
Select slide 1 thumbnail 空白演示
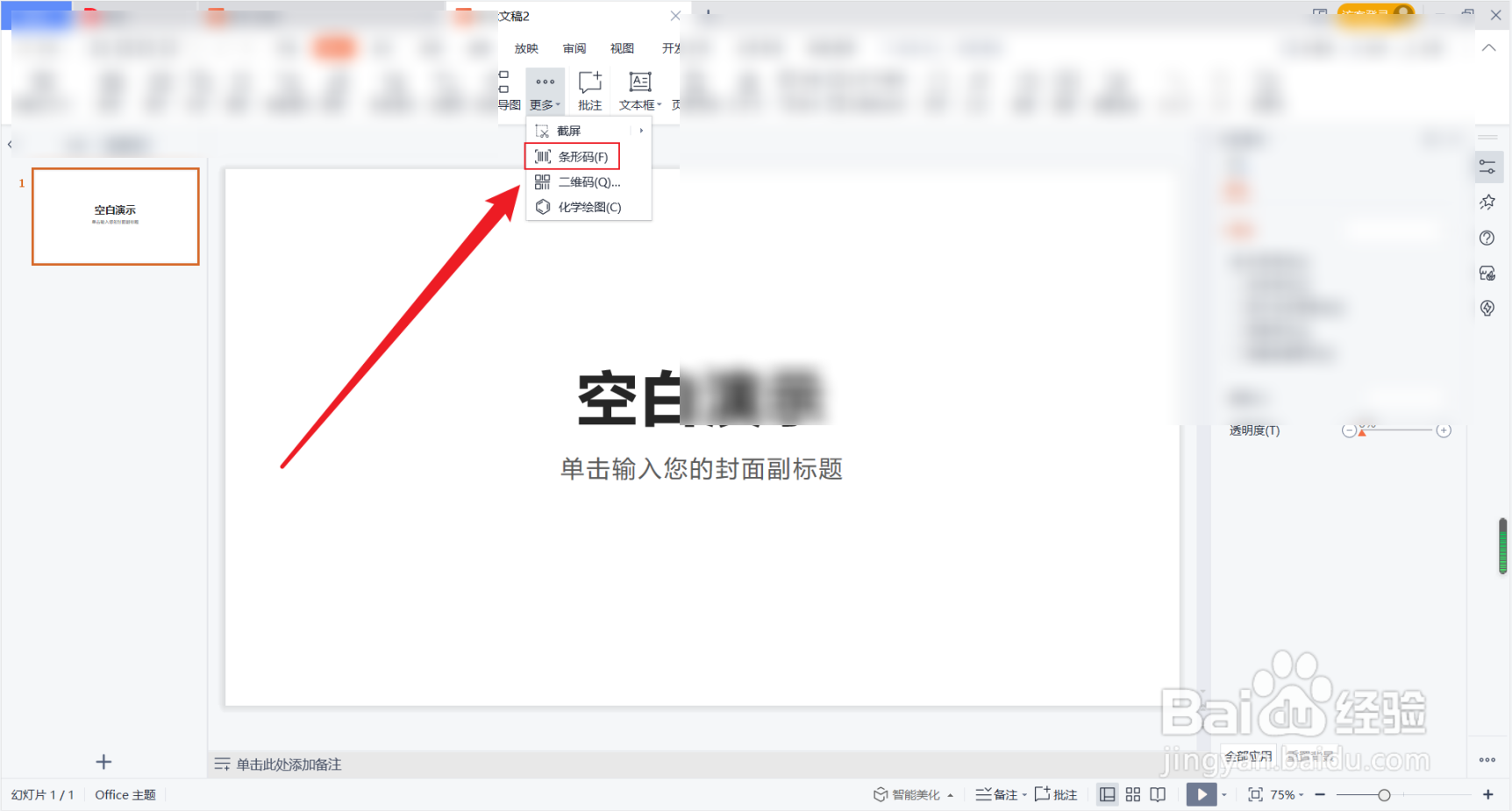(x=116, y=217)
